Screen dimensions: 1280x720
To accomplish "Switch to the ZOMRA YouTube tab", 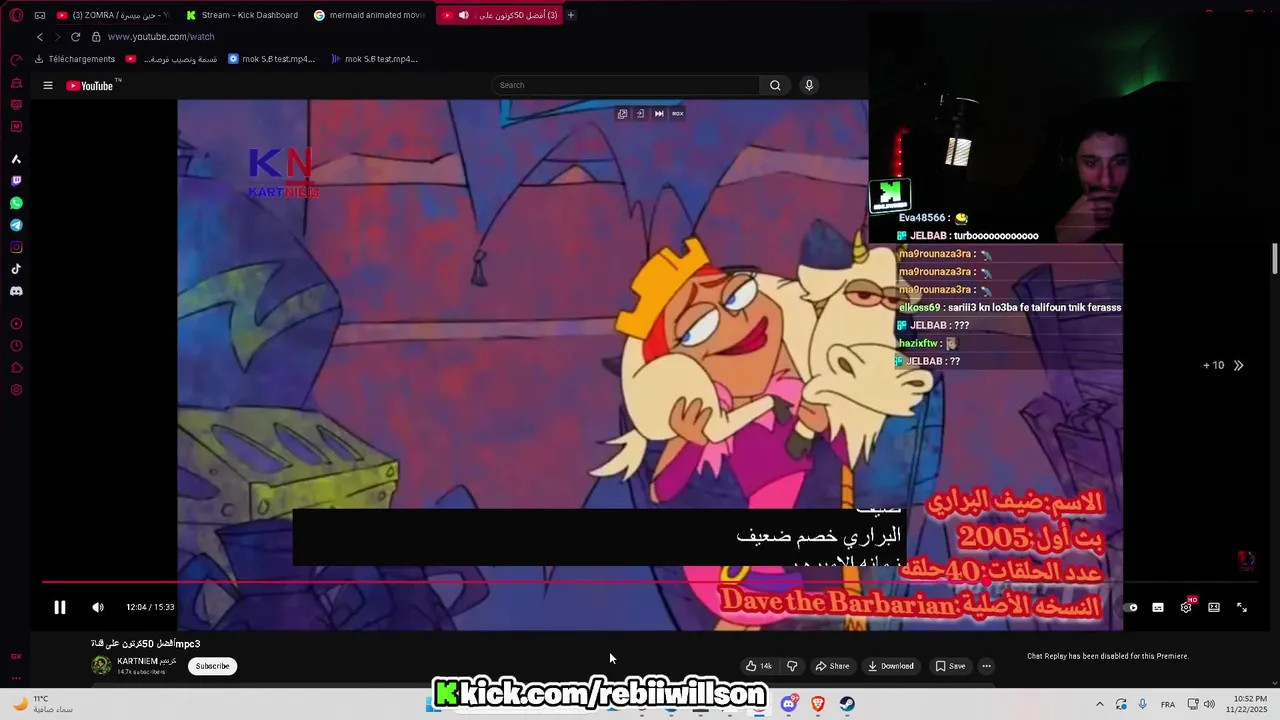I will pos(113,15).
